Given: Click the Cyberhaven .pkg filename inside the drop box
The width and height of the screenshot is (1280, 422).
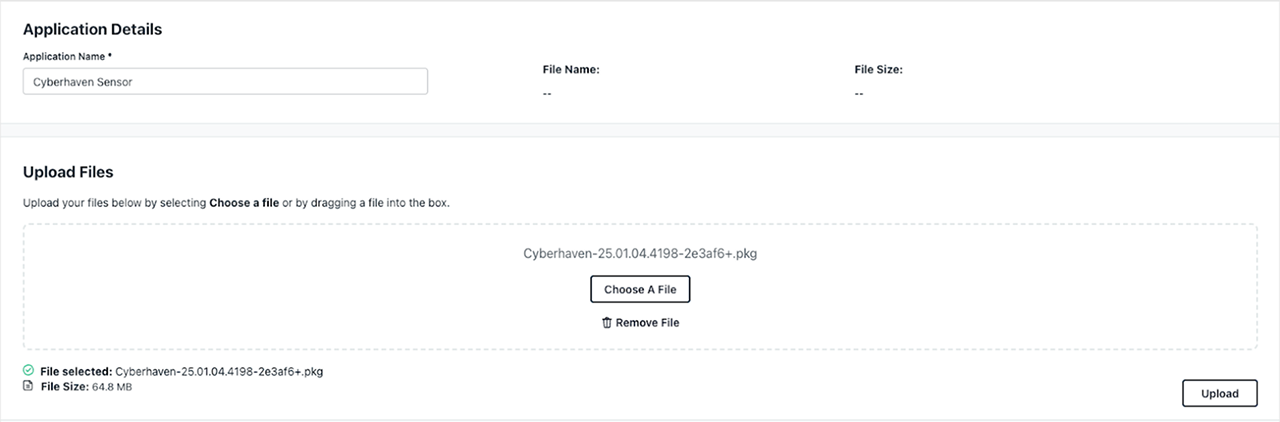Looking at the screenshot, I should [x=640, y=254].
